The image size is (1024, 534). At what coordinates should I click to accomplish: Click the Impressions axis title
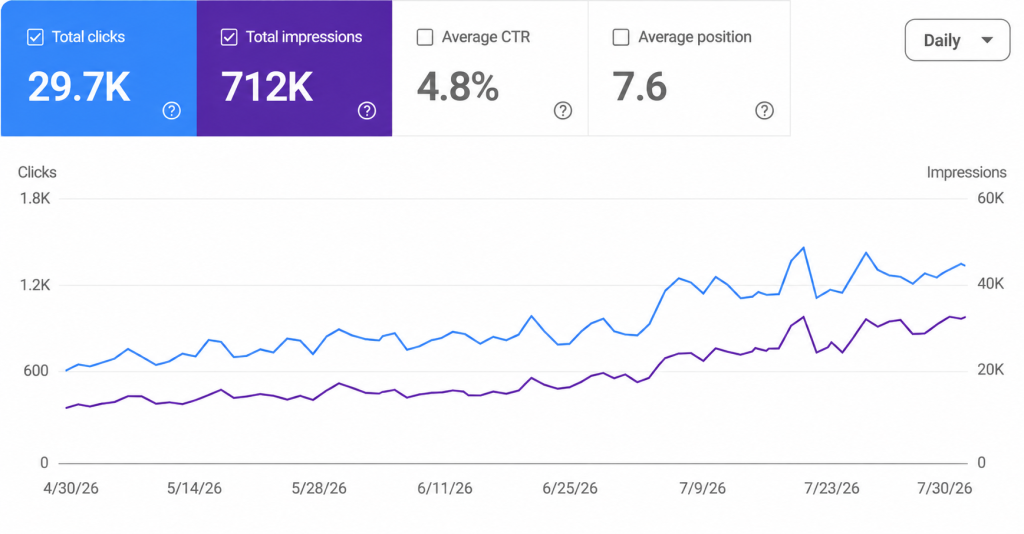(967, 172)
